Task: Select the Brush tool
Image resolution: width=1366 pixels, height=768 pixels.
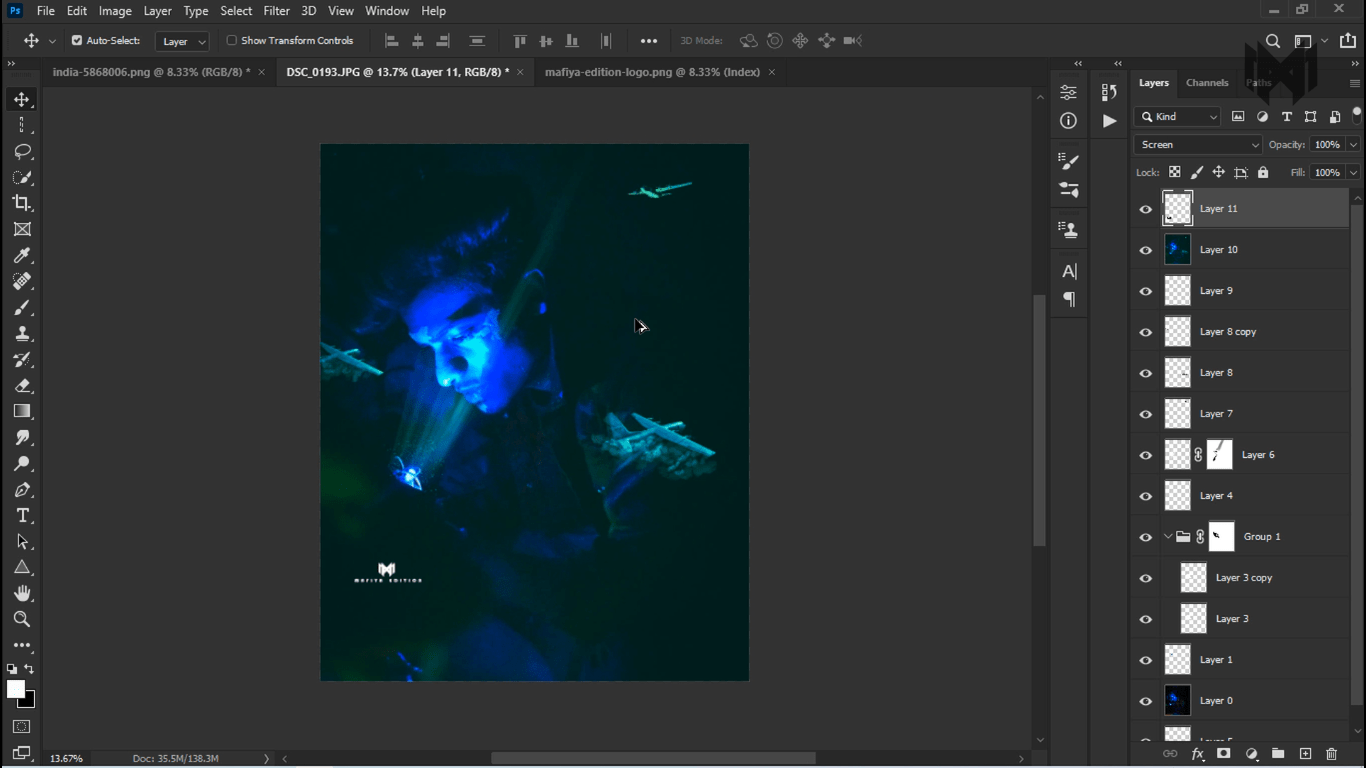Action: (x=22, y=307)
